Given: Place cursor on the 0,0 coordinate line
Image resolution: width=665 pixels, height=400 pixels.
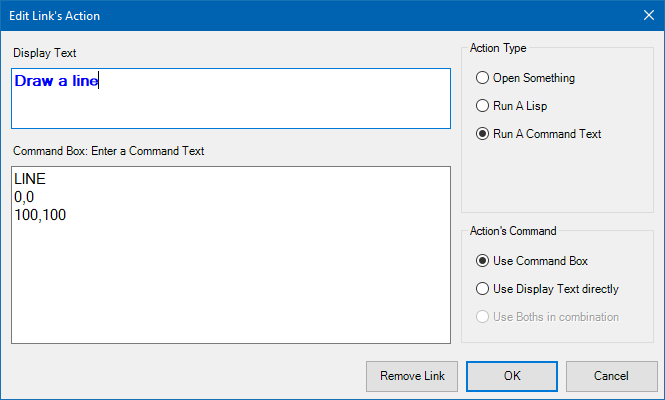Looking at the screenshot, I should point(24,197).
